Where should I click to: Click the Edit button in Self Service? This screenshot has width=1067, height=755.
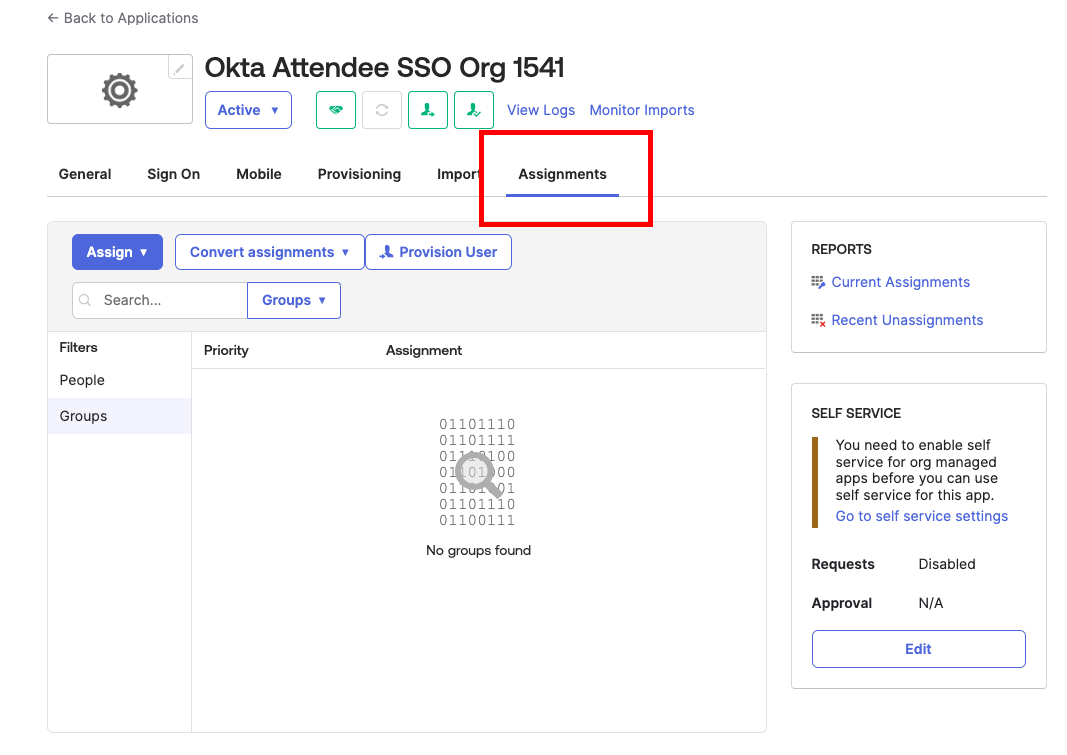click(x=919, y=649)
